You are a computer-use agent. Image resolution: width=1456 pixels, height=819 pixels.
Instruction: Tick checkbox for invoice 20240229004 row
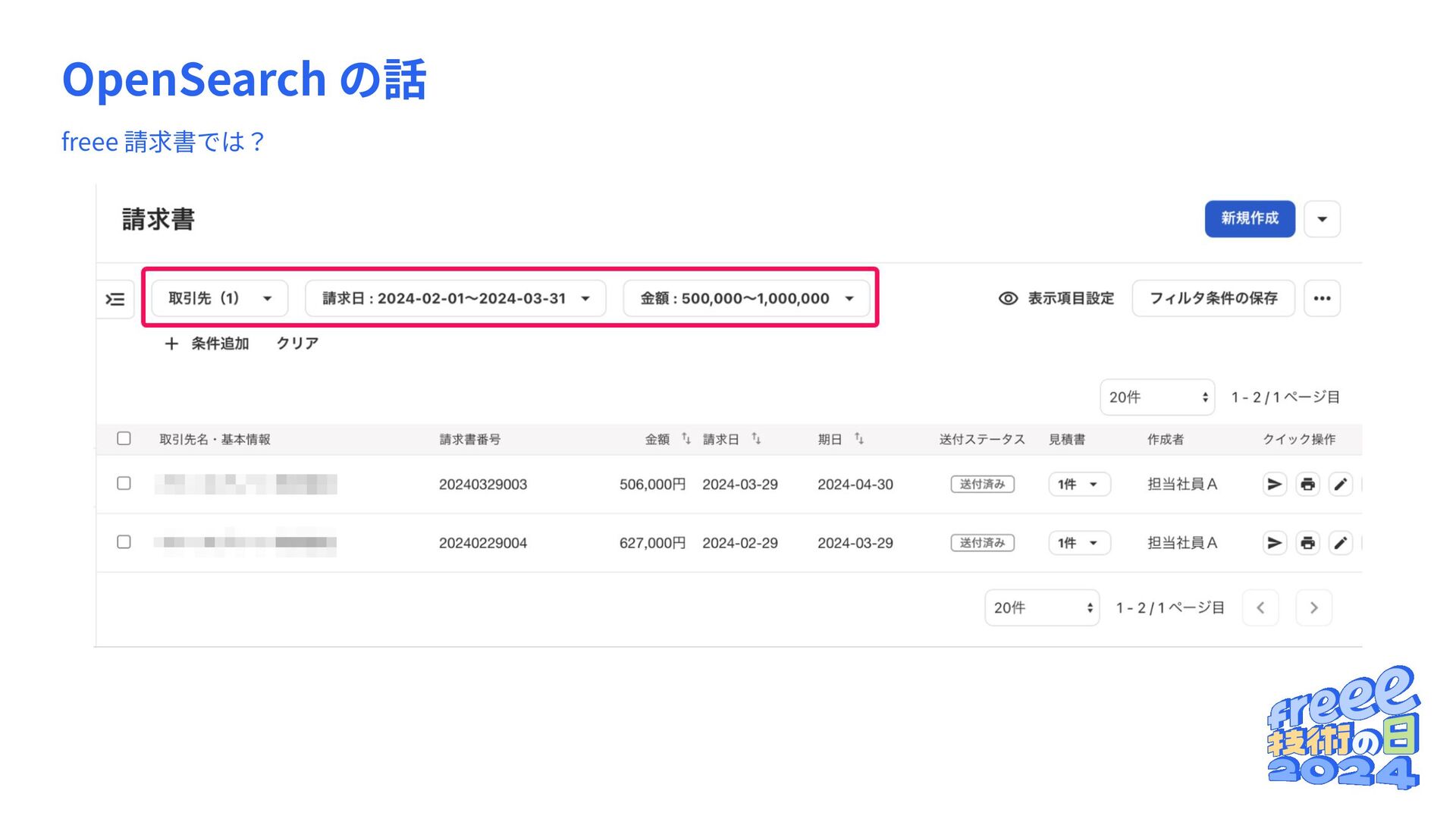[x=124, y=541]
